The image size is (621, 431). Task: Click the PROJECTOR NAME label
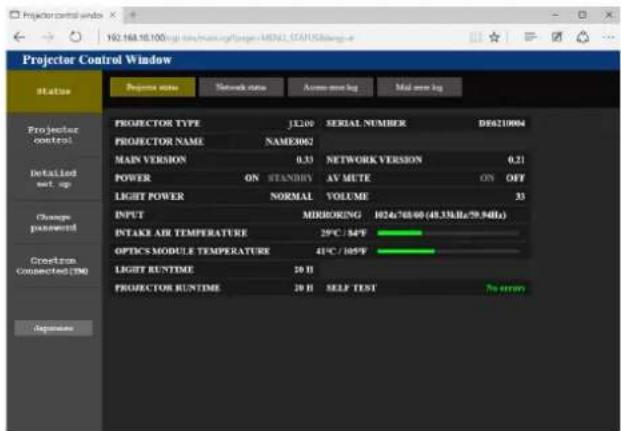[159, 141]
